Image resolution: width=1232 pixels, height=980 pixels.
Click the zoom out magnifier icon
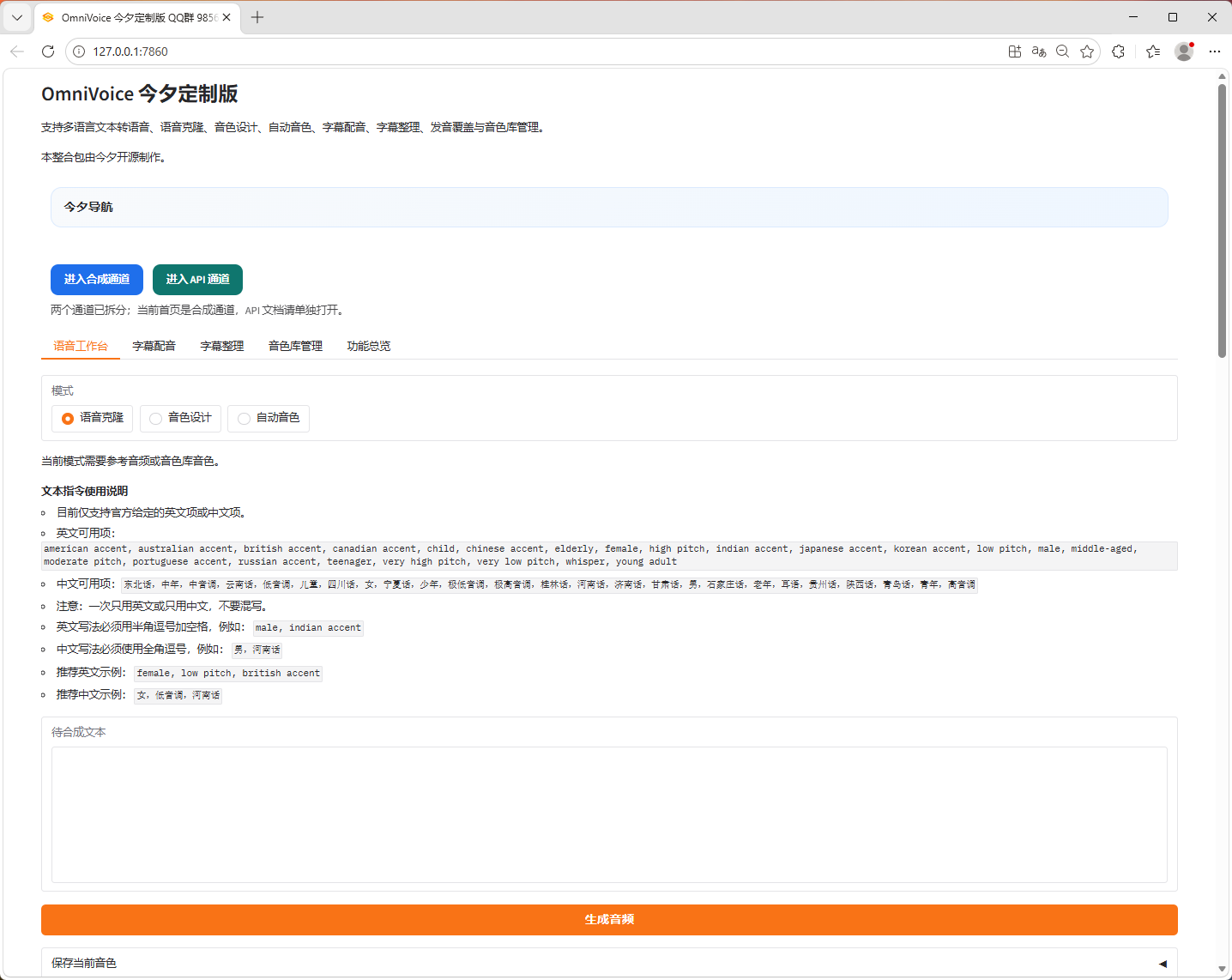(1063, 51)
